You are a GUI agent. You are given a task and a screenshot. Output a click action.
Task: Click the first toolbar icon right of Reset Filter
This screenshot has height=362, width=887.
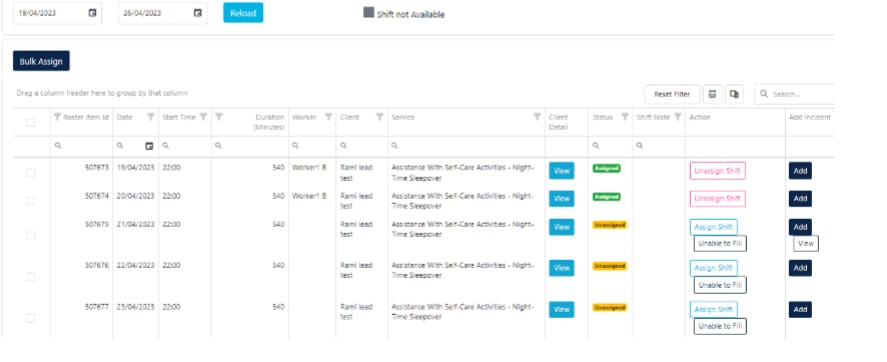coord(713,94)
